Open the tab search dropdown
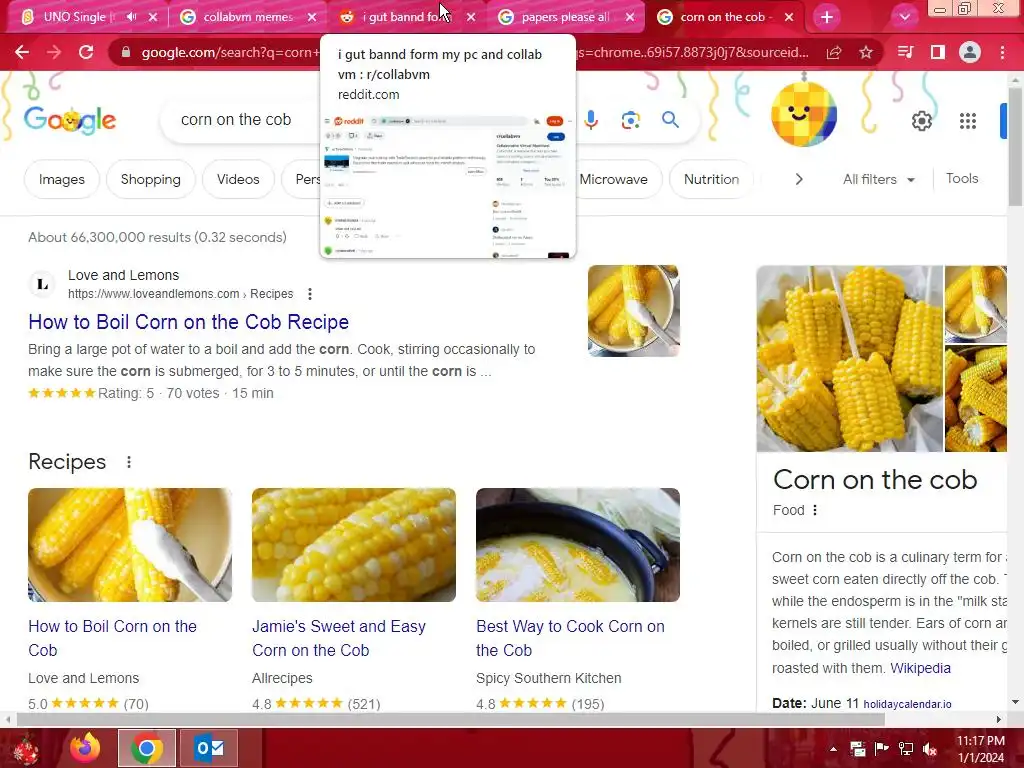The height and width of the screenshot is (768, 1024). coord(904,17)
